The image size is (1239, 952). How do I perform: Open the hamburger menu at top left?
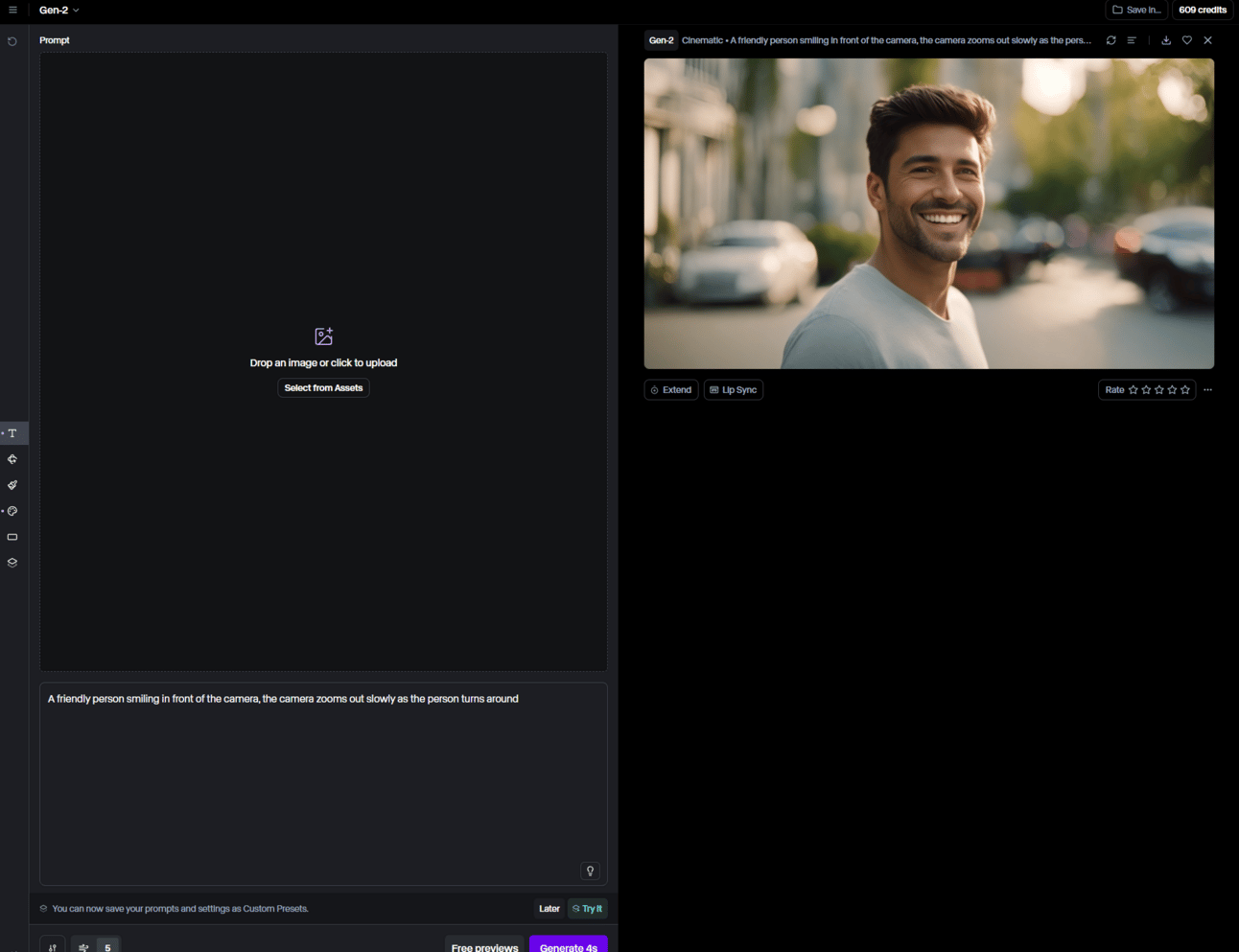[12, 10]
